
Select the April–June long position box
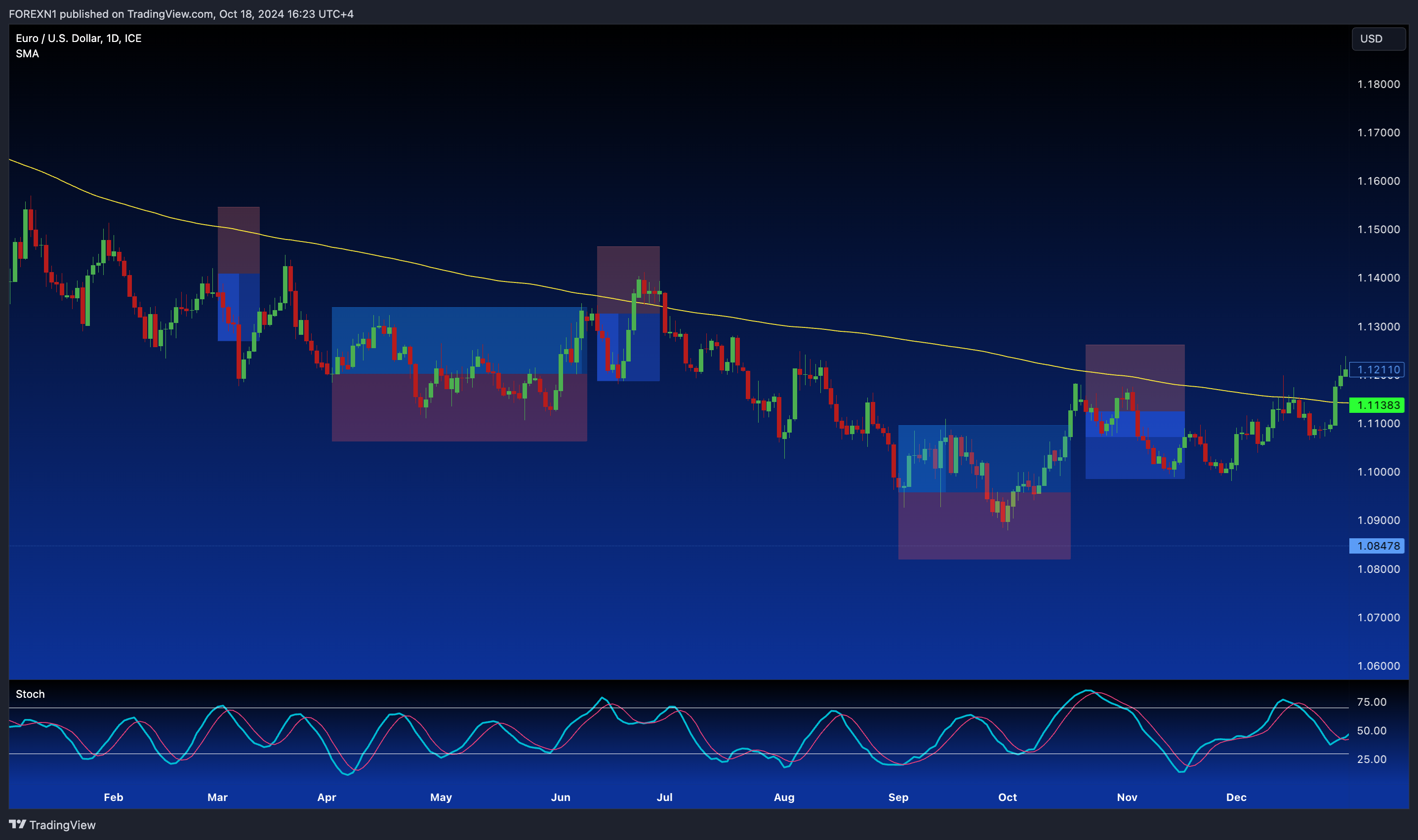point(459,374)
